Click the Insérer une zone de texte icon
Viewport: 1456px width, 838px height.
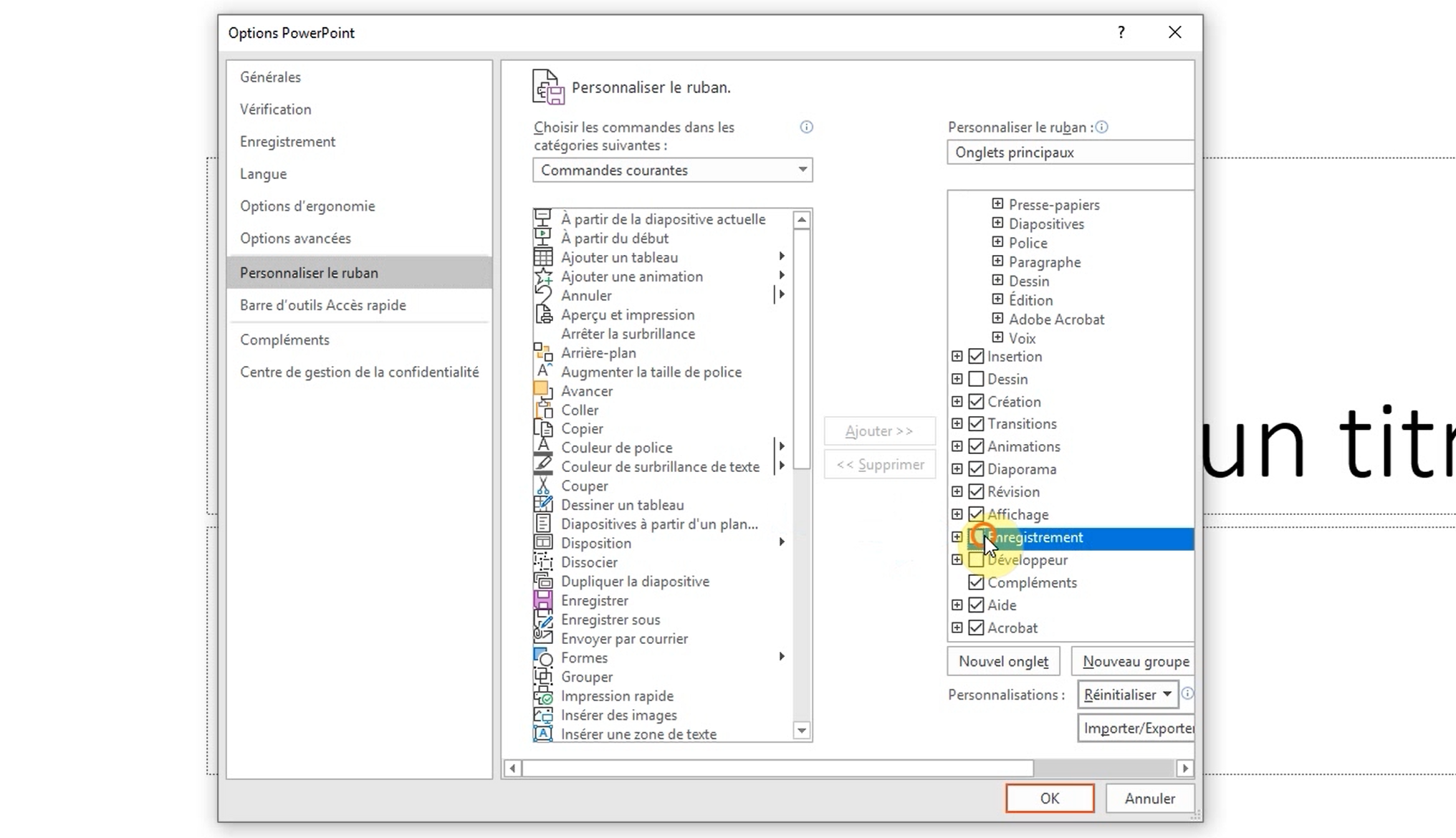coord(543,733)
